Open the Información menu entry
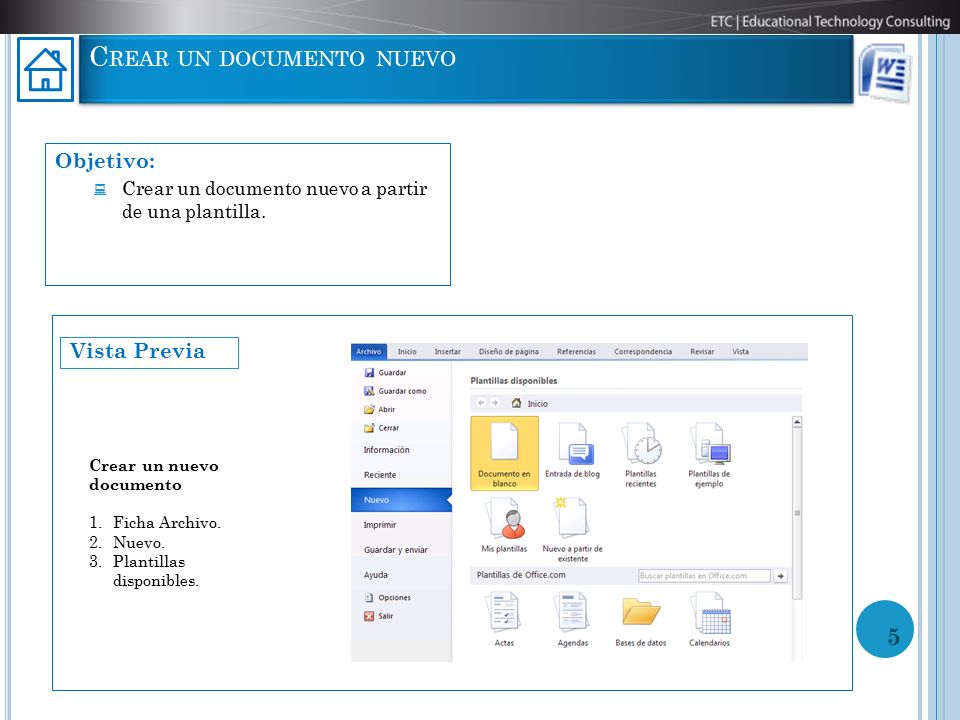This screenshot has width=960, height=720. point(386,450)
